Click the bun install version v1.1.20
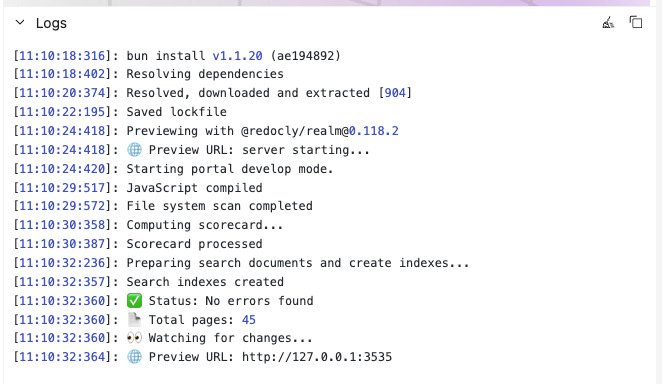This screenshot has height=384, width=662. point(237,56)
